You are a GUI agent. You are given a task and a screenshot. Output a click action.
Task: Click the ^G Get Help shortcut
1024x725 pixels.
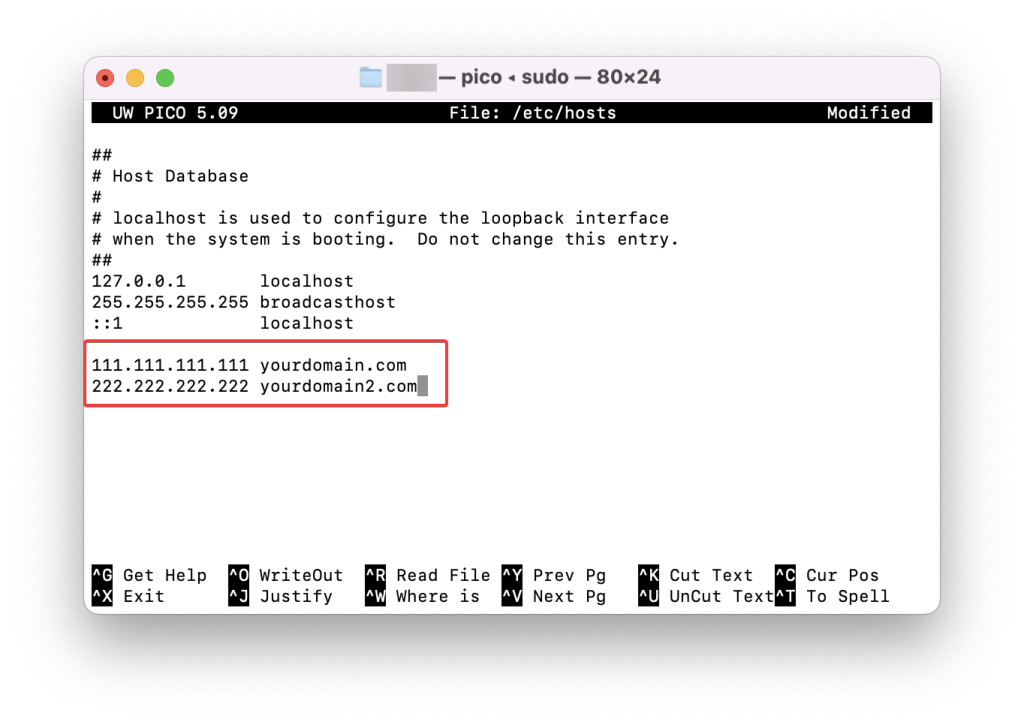[149, 575]
